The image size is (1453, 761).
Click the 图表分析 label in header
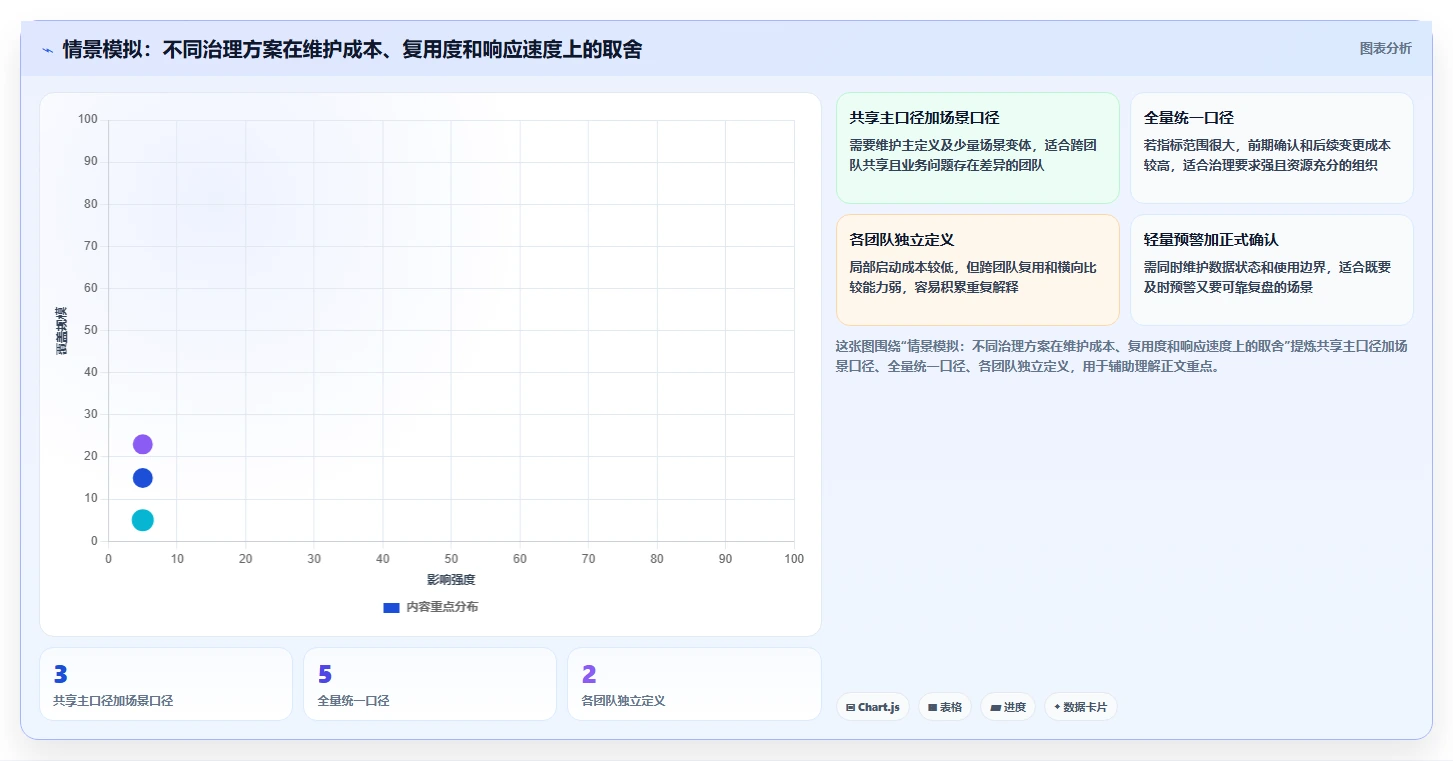[1385, 48]
